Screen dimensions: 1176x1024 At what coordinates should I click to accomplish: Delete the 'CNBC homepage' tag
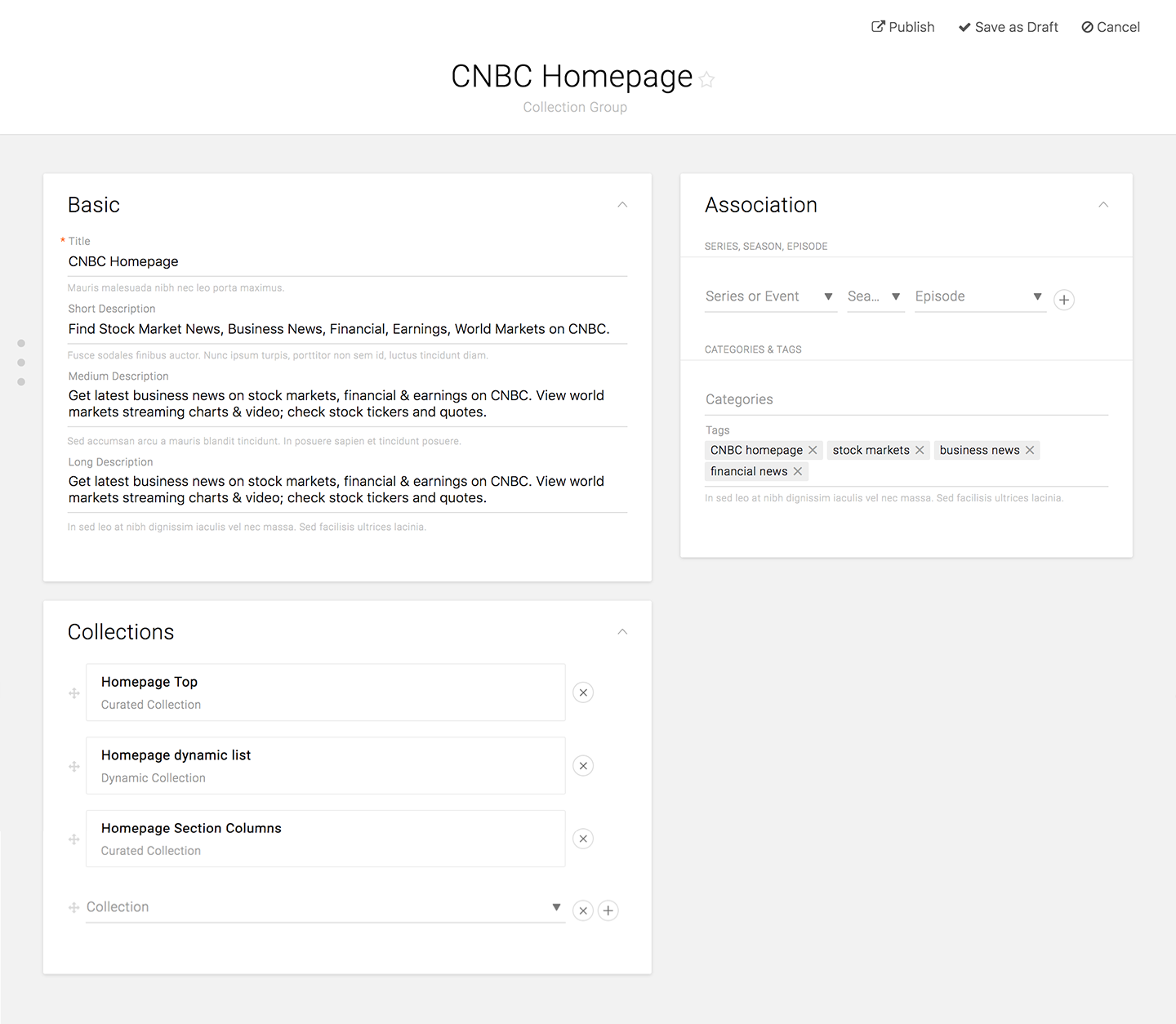pos(813,450)
